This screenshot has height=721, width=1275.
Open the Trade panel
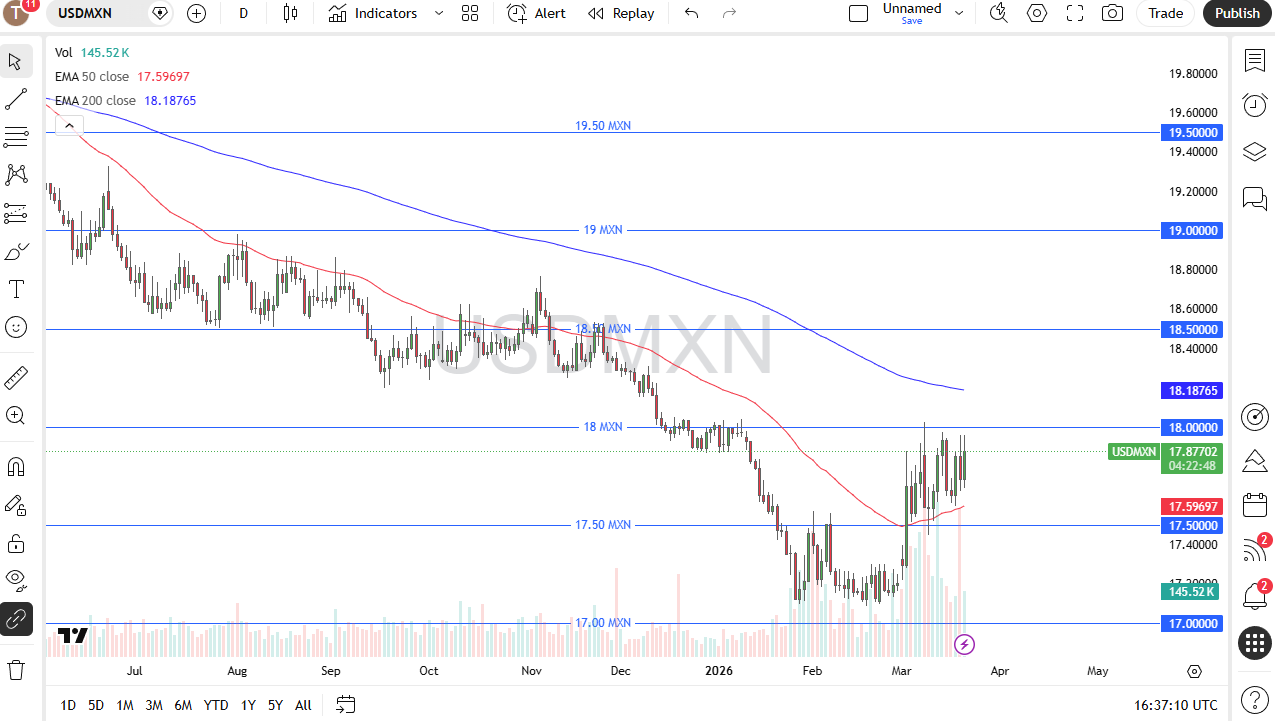[x=1165, y=13]
